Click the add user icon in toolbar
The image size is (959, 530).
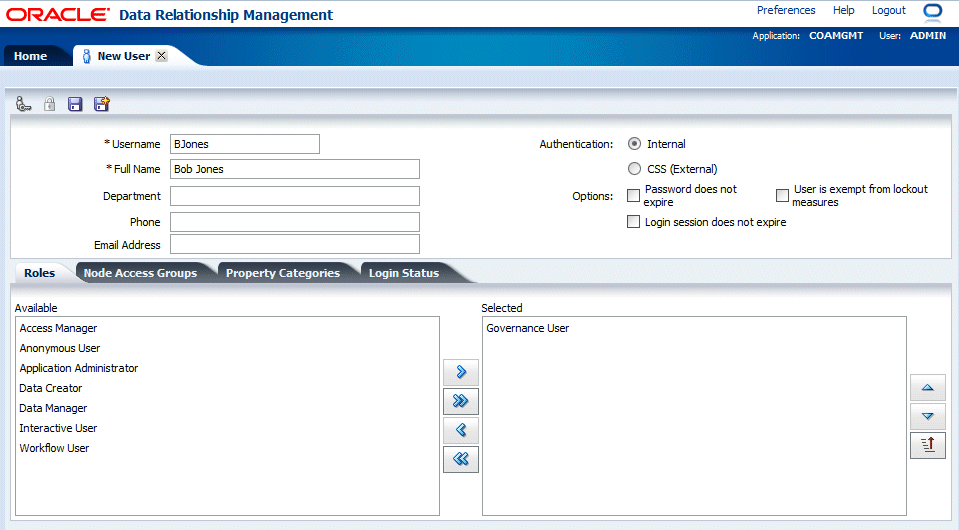[x=23, y=104]
